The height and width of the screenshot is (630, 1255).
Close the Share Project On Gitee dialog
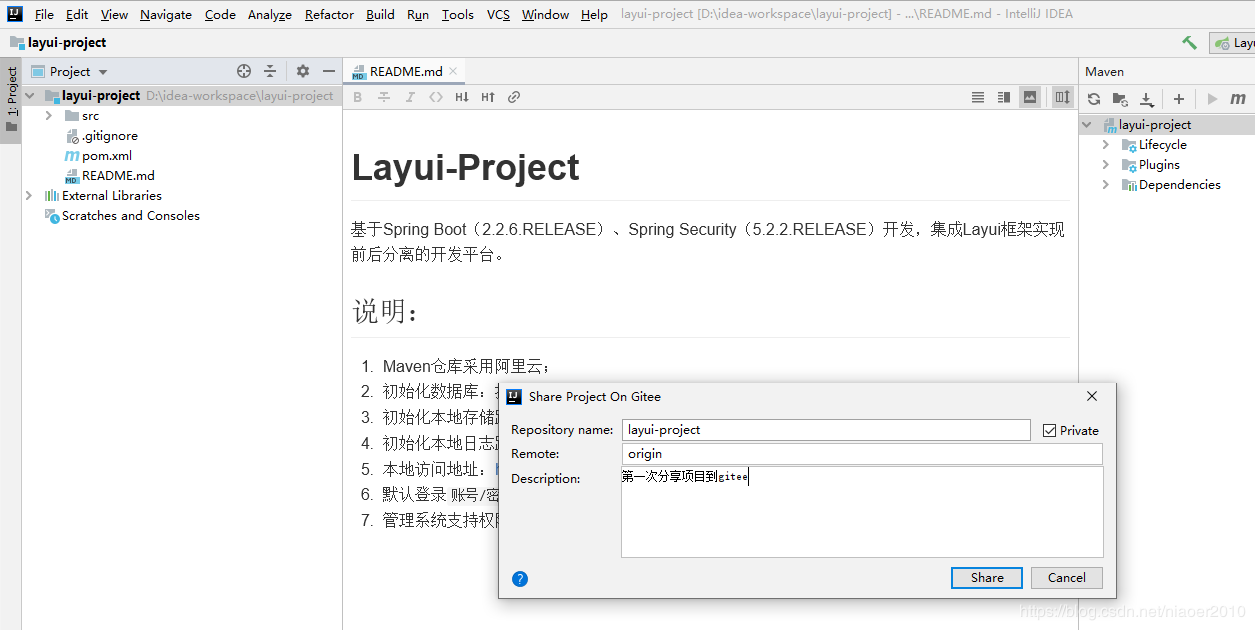1092,396
